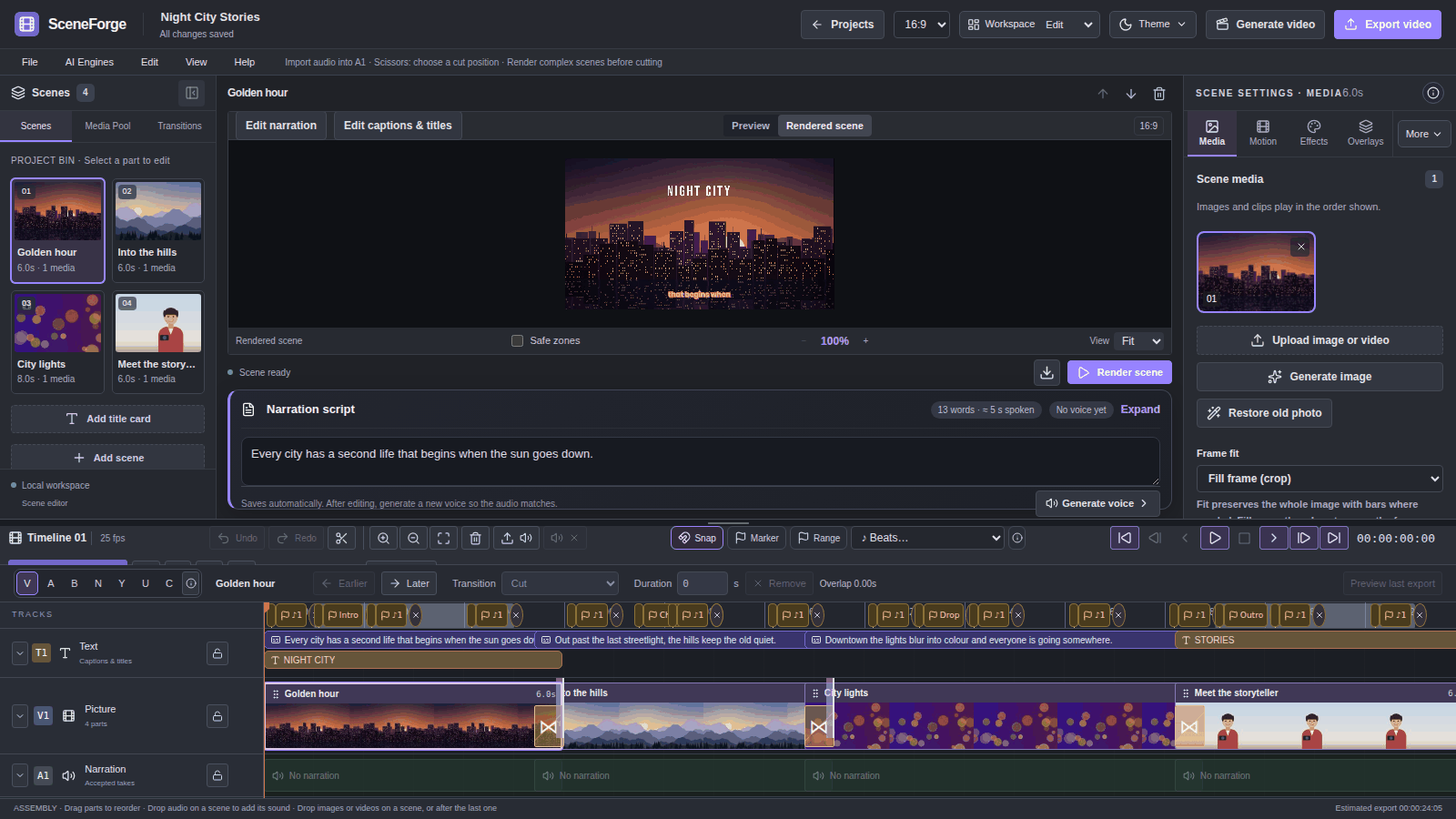The height and width of the screenshot is (819, 1456).
Task: Jump to timeline start
Action: [1125, 538]
